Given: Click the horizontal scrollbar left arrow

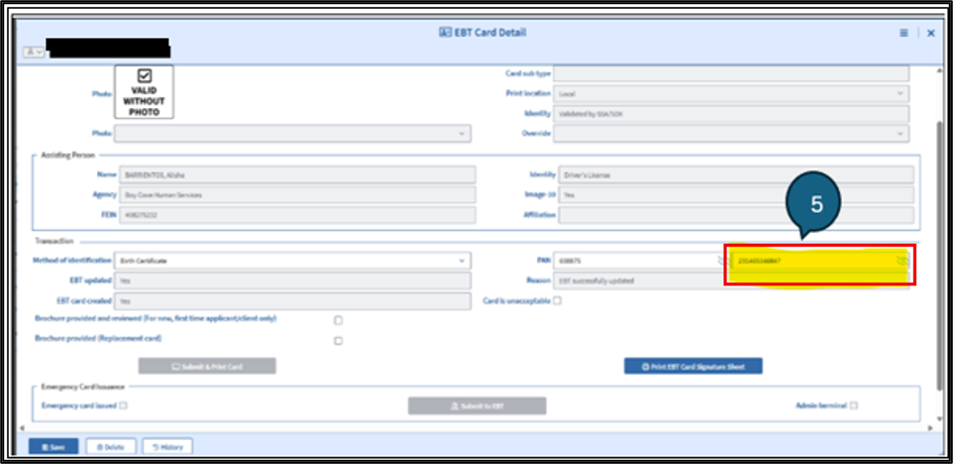Looking at the screenshot, I should pyautogui.click(x=22, y=428).
